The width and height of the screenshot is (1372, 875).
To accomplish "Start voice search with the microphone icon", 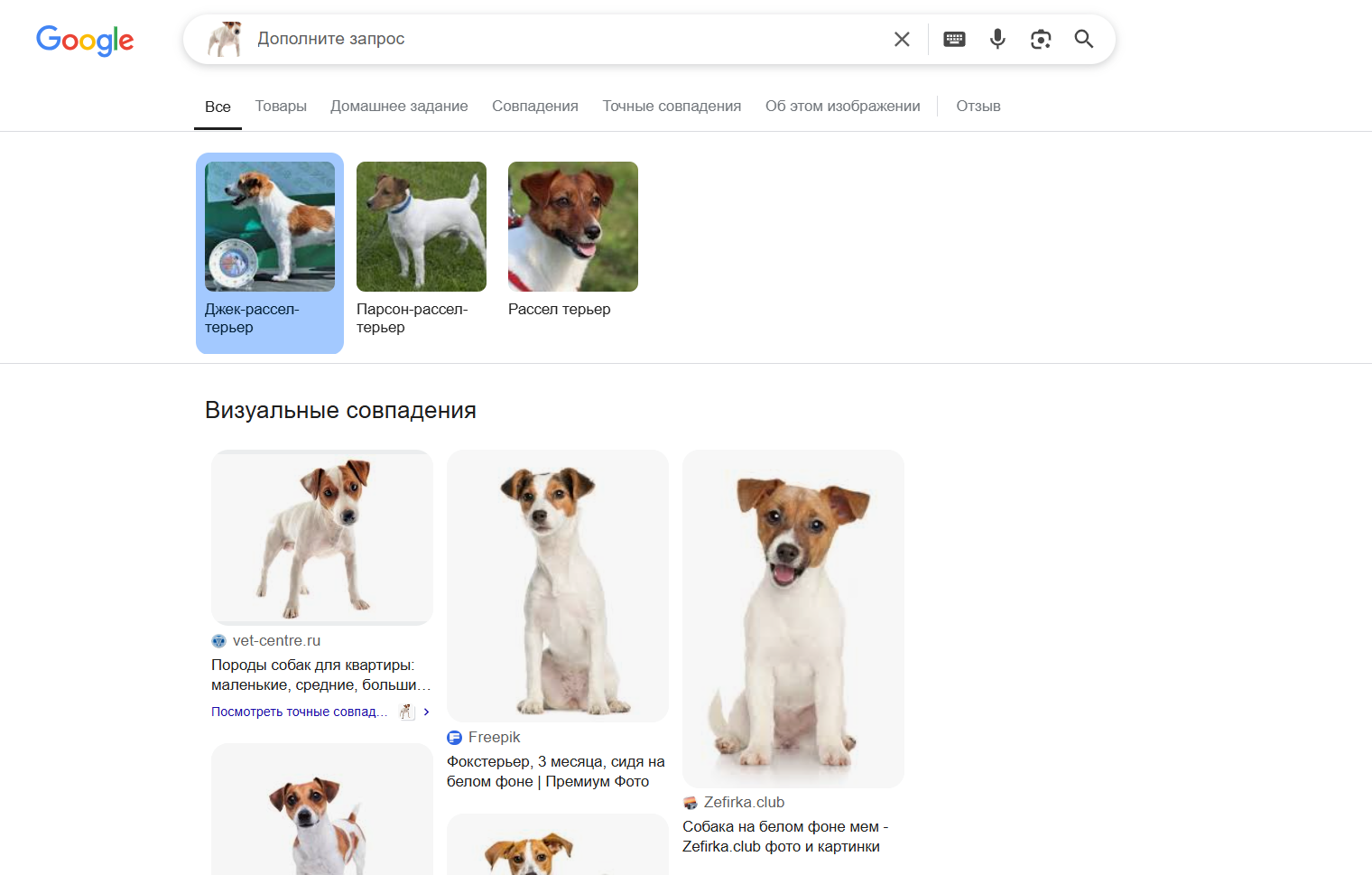I will tap(997, 39).
